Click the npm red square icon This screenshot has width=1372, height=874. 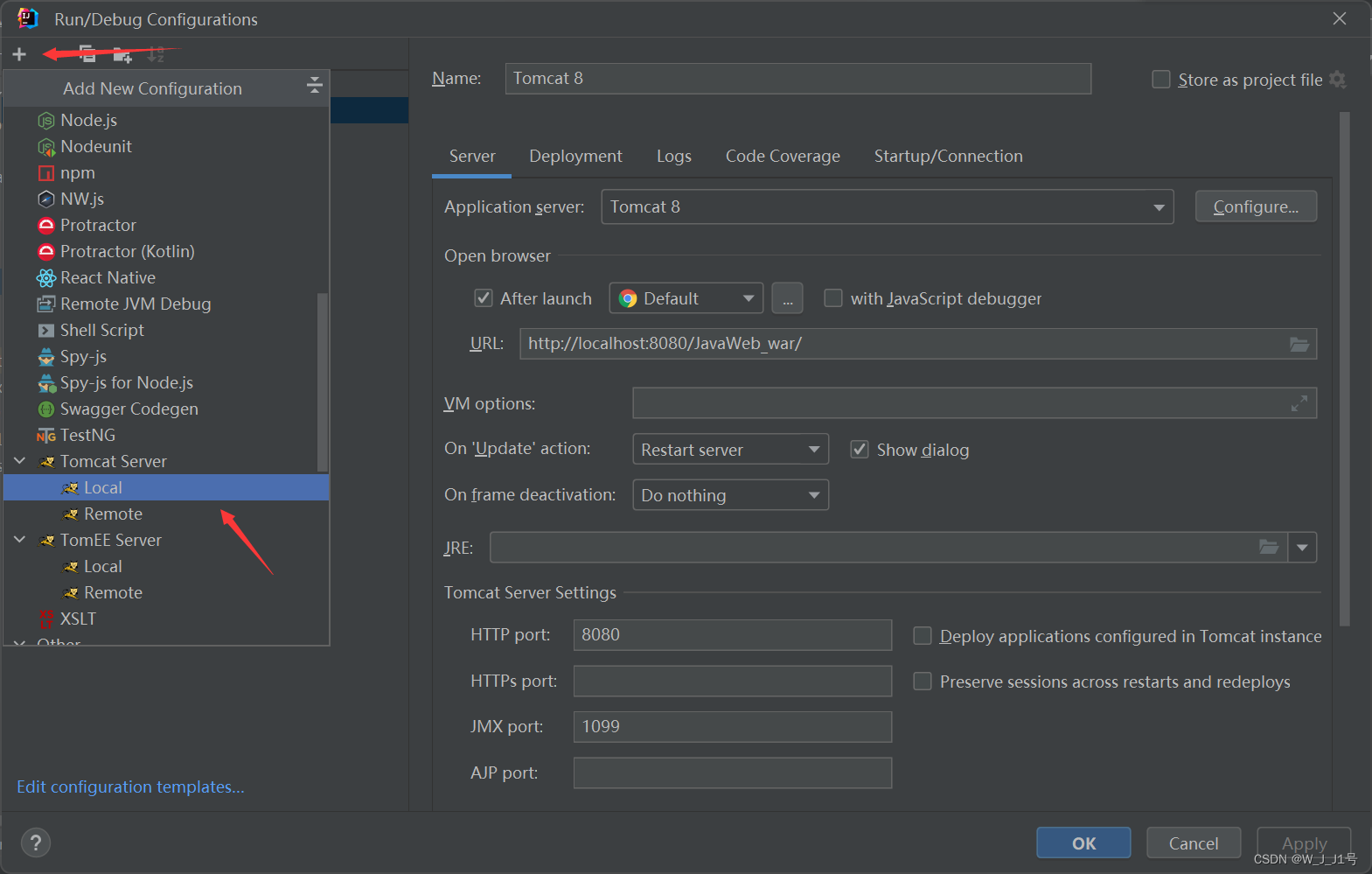coord(46,173)
